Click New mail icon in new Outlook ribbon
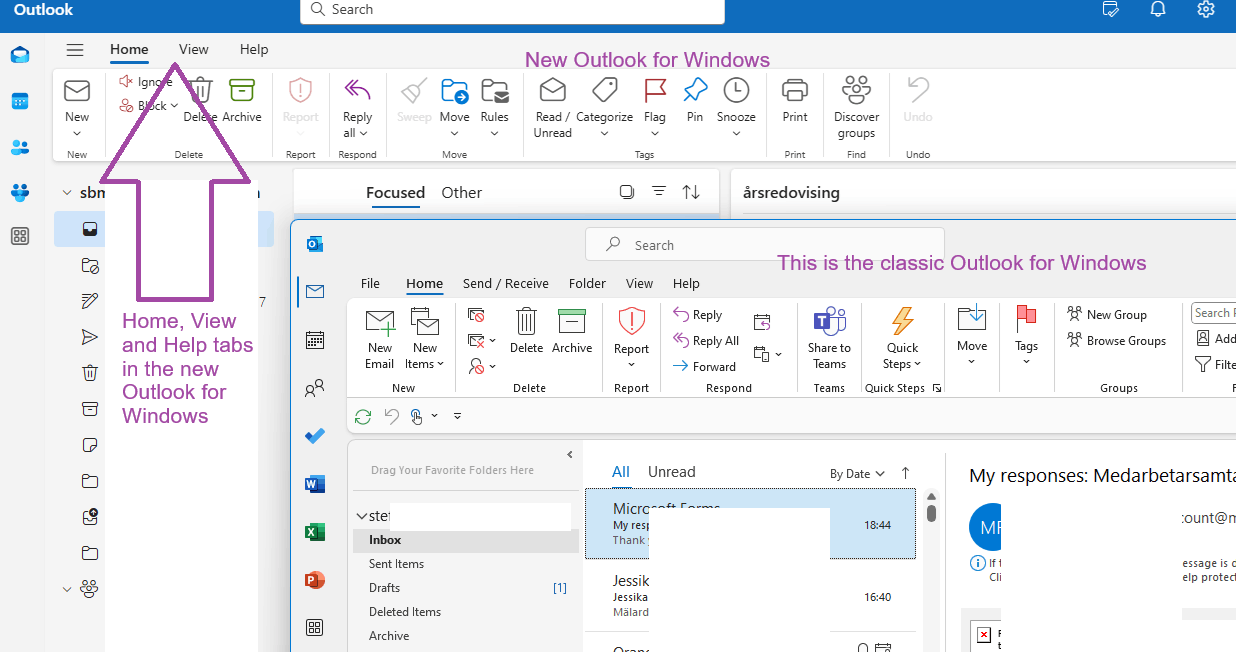Image resolution: width=1239 pixels, height=652 pixels. (x=77, y=91)
